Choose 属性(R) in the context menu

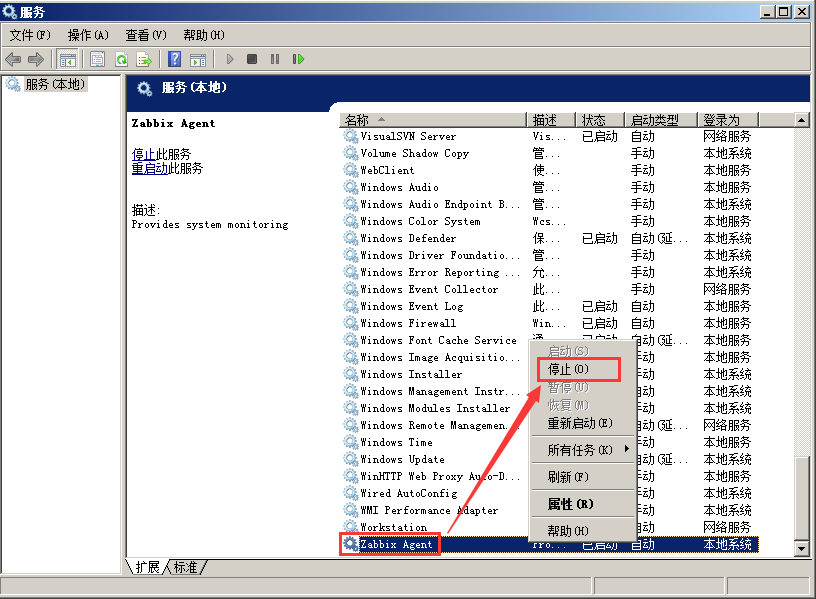[582, 504]
